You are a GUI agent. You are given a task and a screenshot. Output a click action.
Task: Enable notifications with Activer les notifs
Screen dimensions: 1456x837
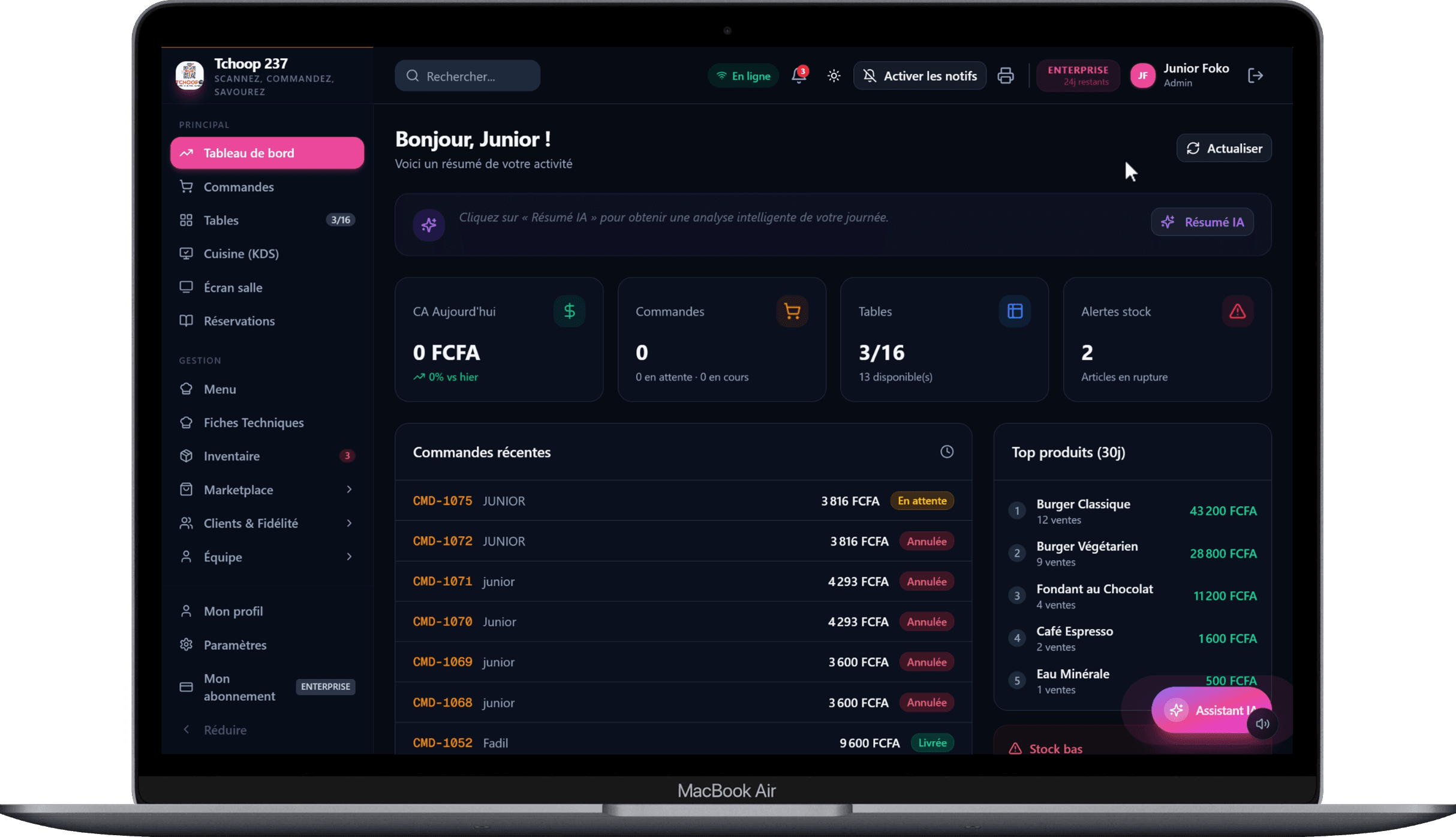click(x=920, y=76)
